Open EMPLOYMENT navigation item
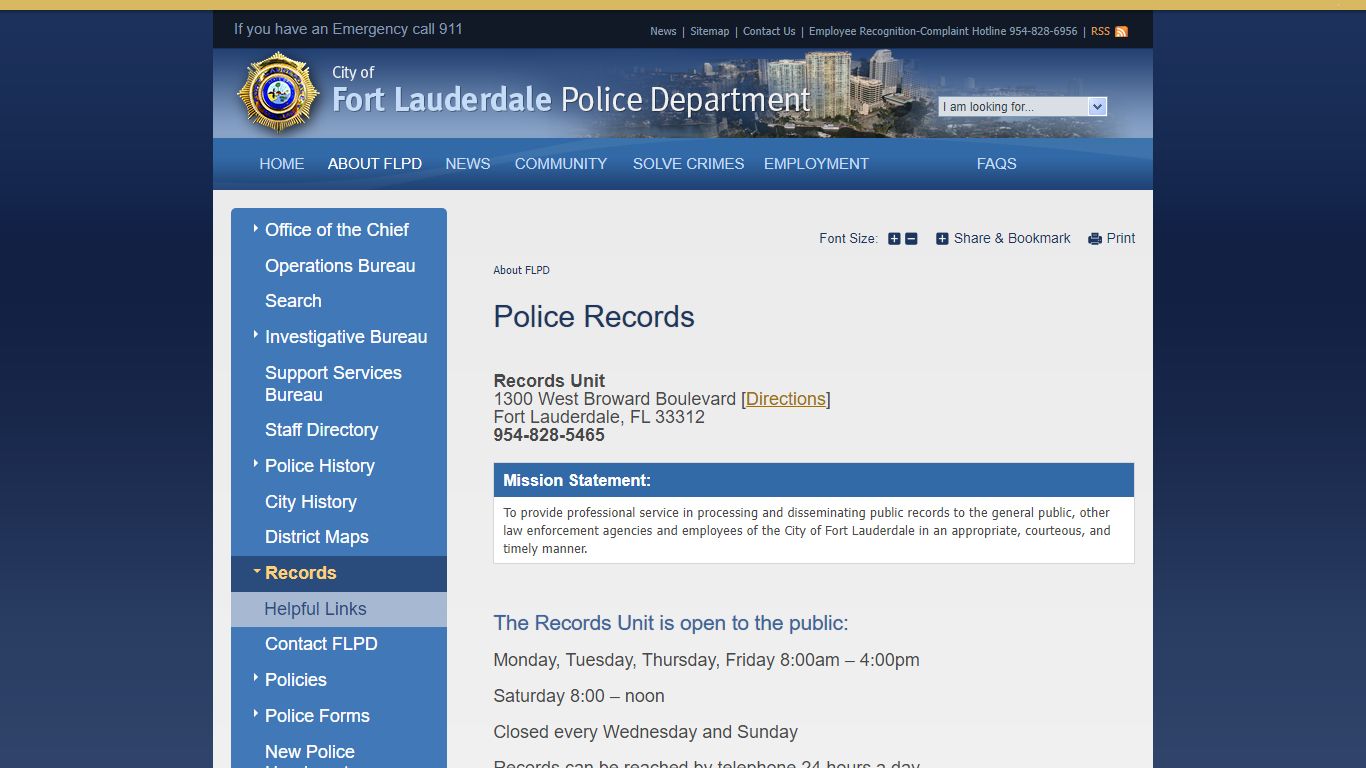Viewport: 1366px width, 768px height. (x=816, y=164)
